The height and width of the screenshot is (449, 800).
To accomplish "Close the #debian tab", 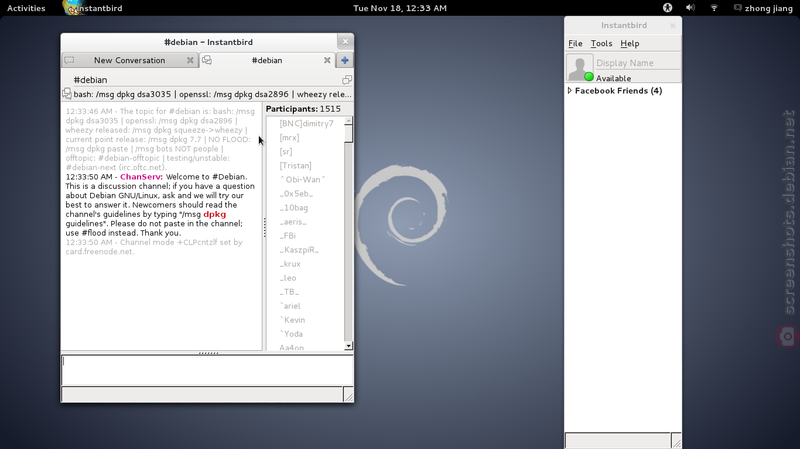I will click(x=327, y=60).
